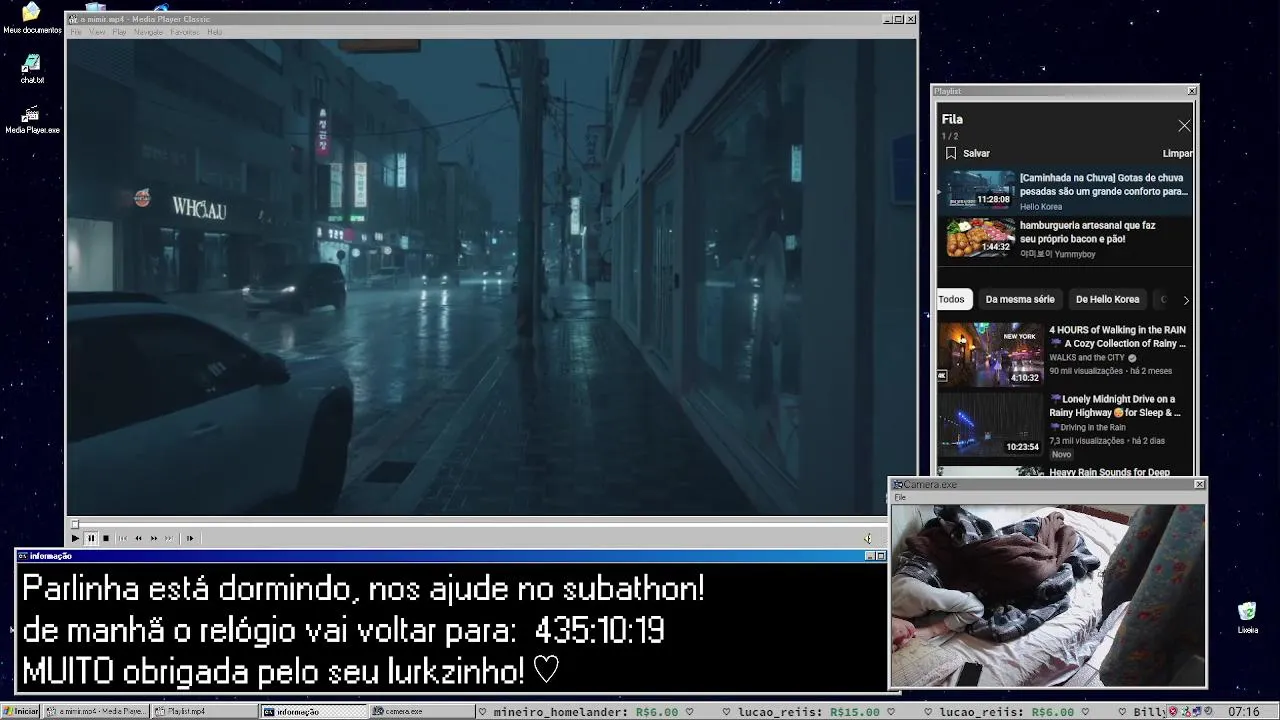1280x720 pixels.
Task: Clear the queue with Limpar
Action: click(1177, 154)
